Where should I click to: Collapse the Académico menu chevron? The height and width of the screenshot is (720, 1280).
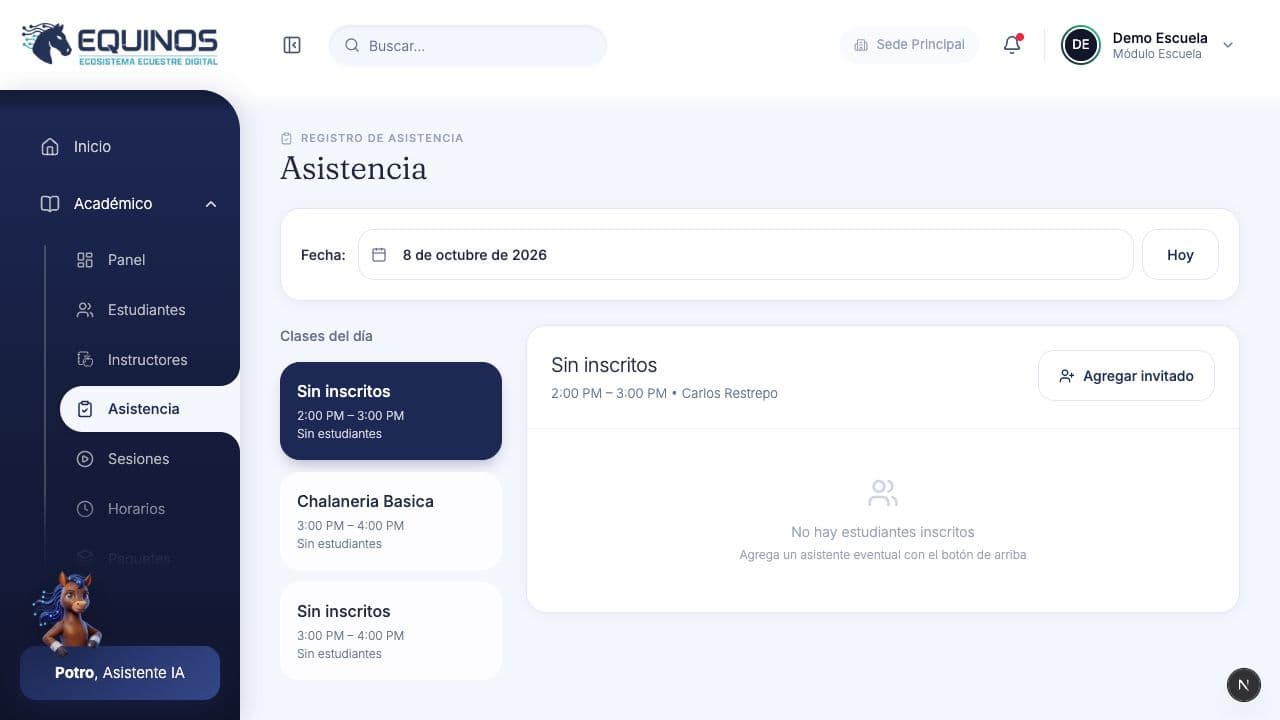coord(211,204)
